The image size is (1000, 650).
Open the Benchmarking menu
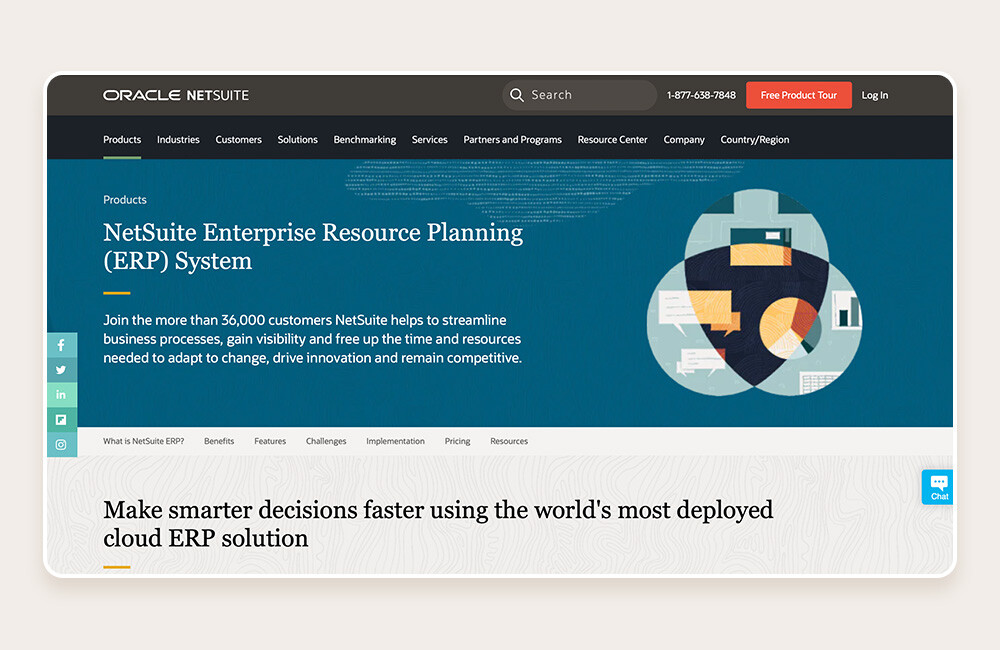pos(365,140)
